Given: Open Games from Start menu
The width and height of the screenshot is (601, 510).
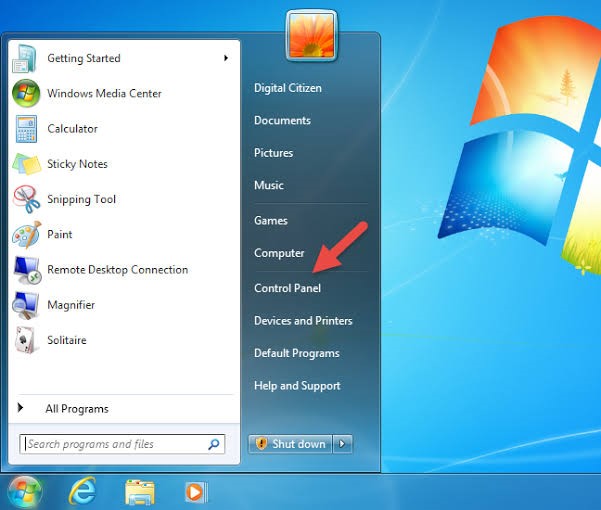Looking at the screenshot, I should (x=271, y=221).
